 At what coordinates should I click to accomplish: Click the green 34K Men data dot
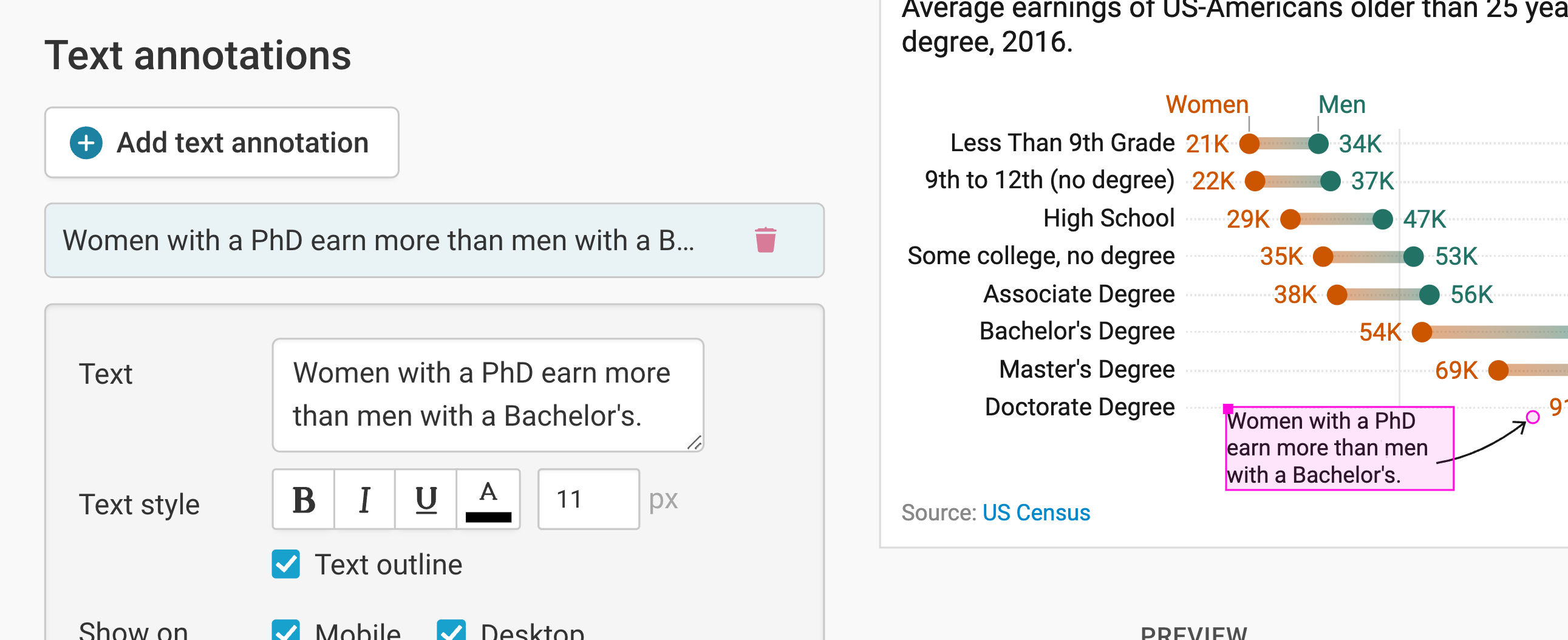point(1318,144)
